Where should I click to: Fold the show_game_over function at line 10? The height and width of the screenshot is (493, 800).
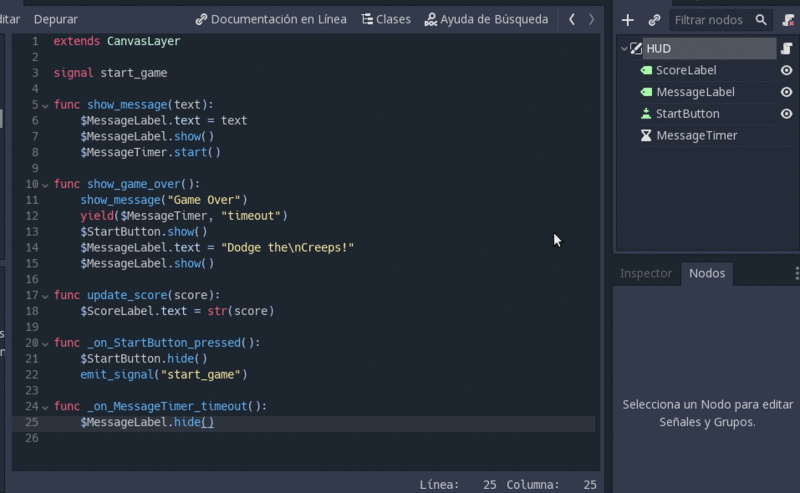coord(46,184)
